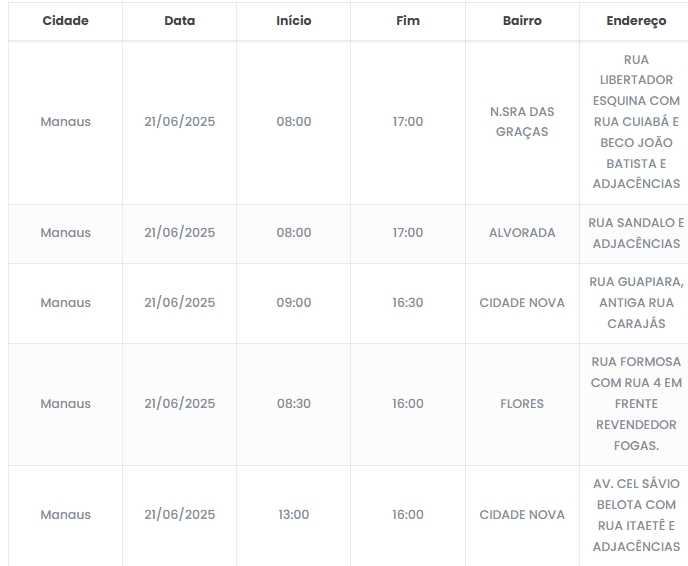Select the Início column header

coord(294,21)
